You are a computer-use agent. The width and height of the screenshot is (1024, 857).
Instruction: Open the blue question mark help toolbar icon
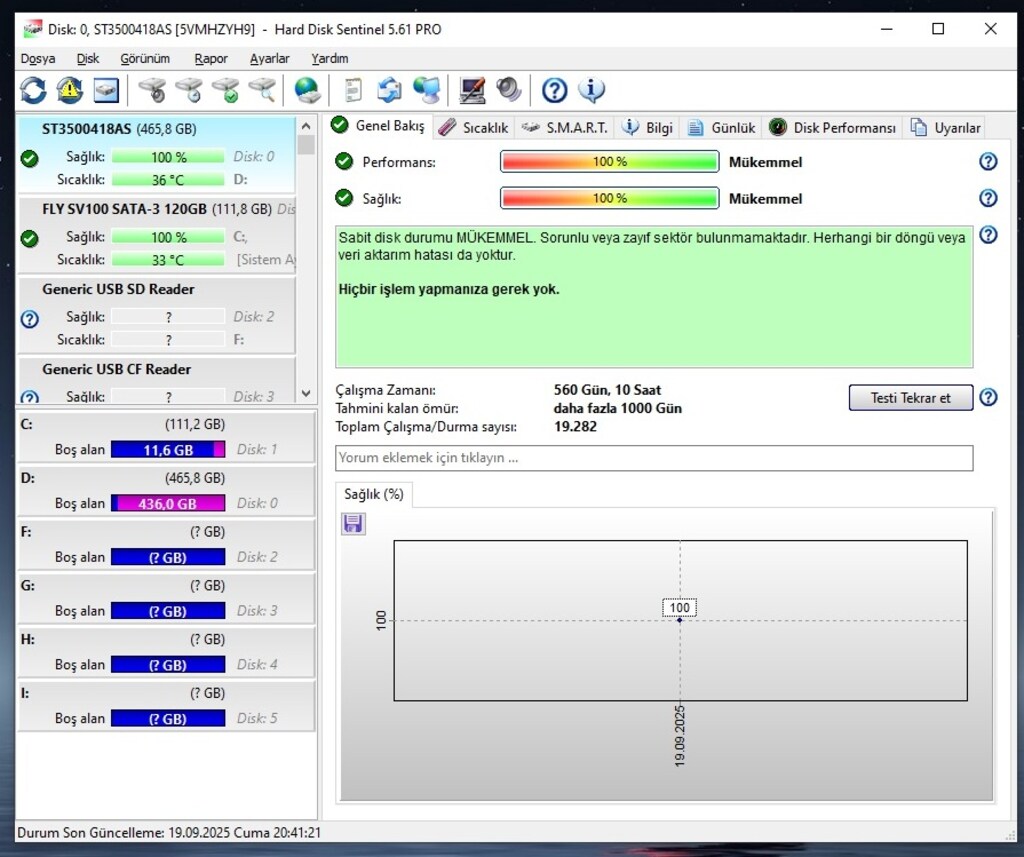coord(554,90)
